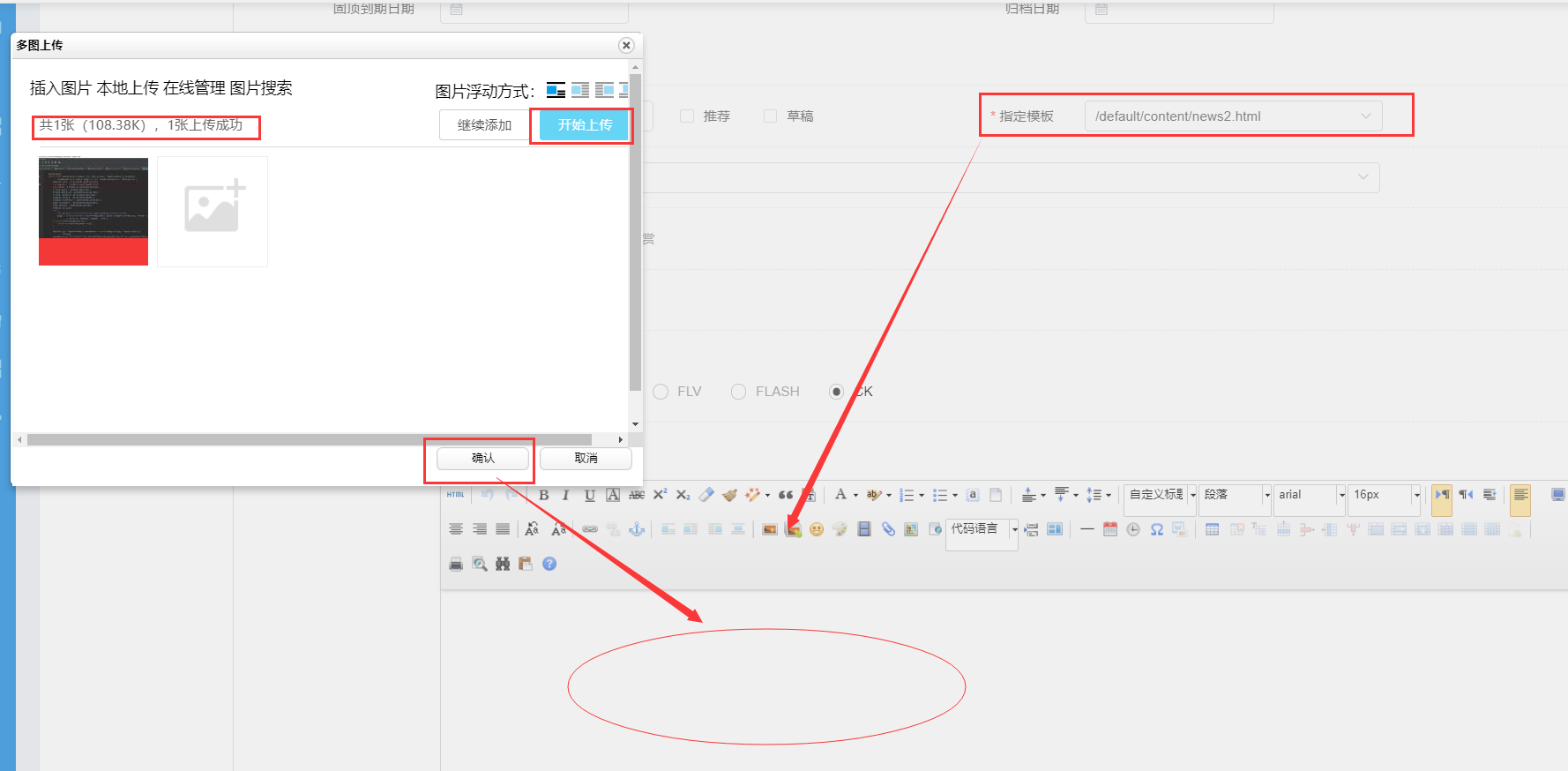Screen dimensions: 1568x771
Task: Choose the third image float mode icon
Action: click(604, 90)
